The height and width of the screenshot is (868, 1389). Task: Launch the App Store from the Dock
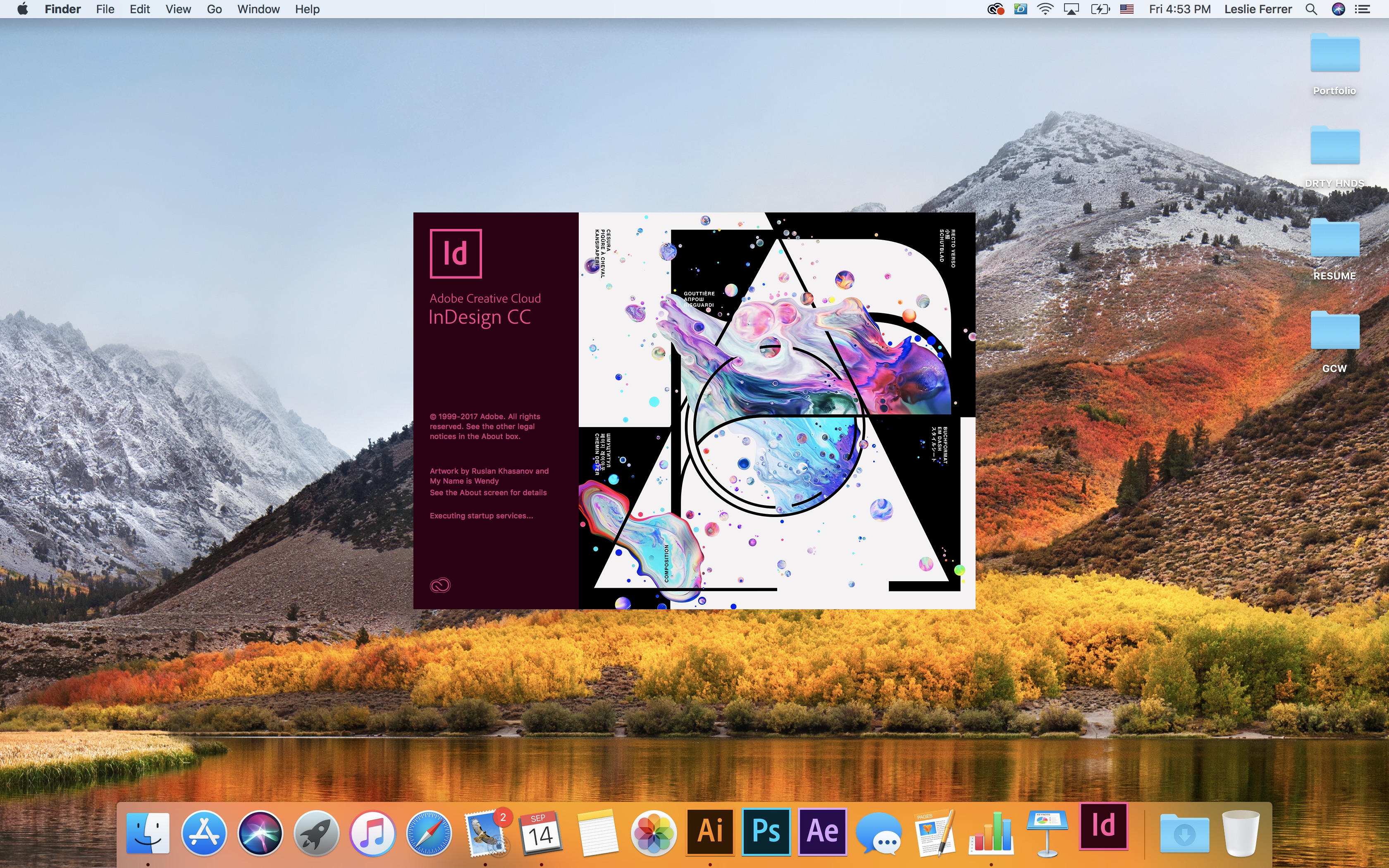click(x=204, y=832)
